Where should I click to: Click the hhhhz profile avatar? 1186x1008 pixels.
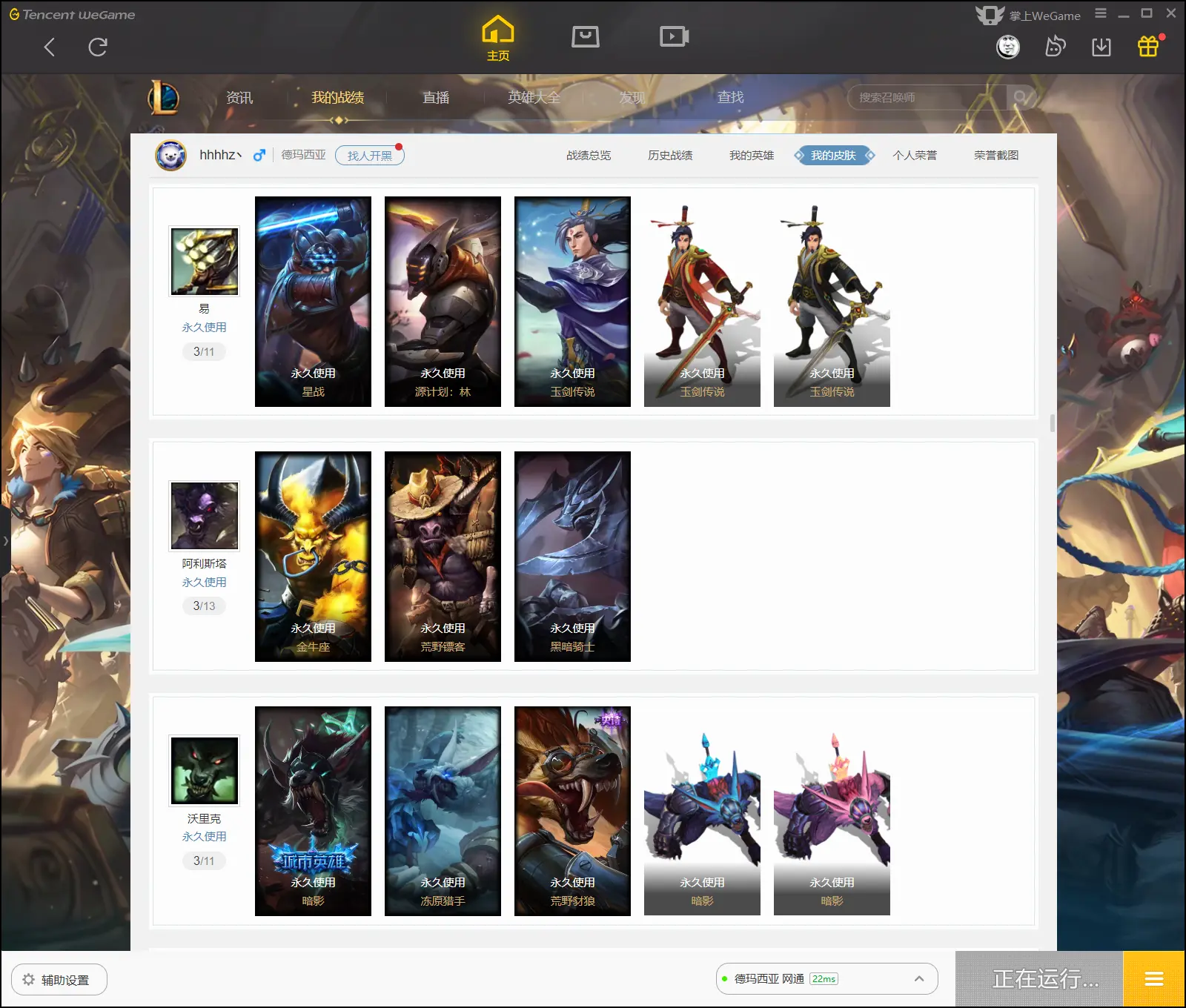170,156
